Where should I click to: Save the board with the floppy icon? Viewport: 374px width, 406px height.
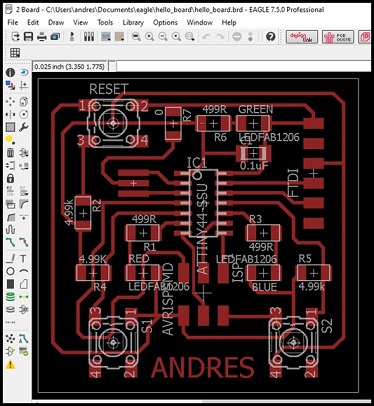28,36
